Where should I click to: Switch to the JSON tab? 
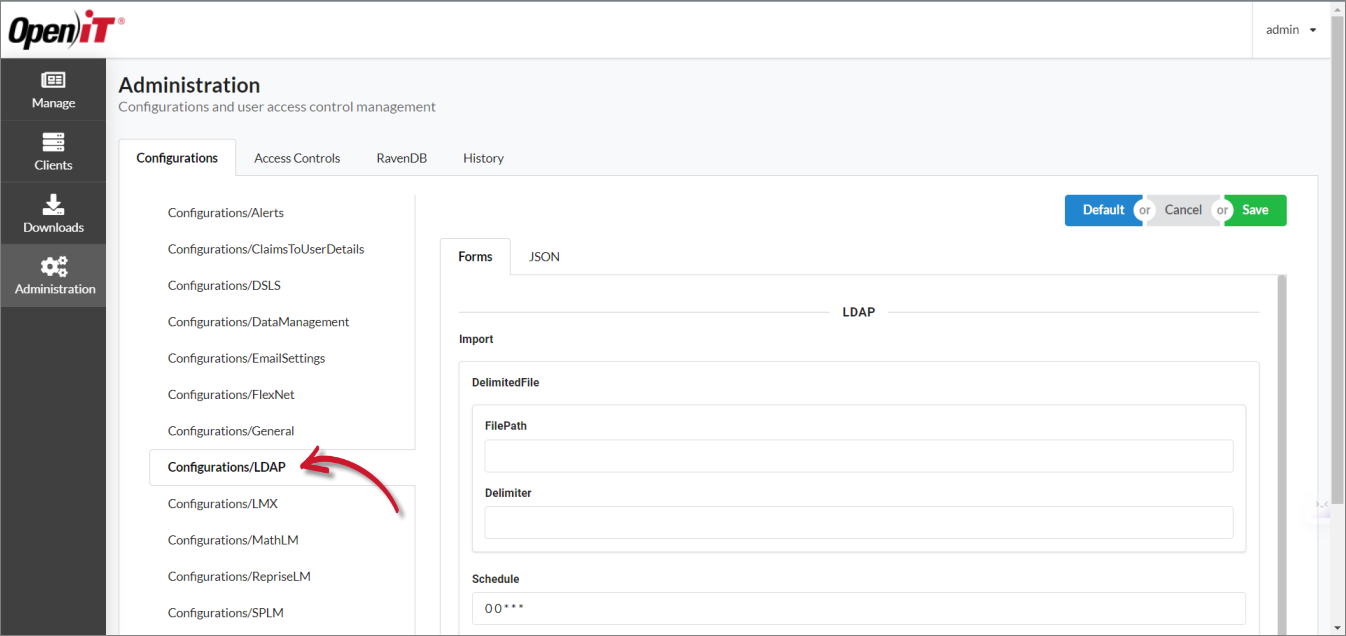tap(544, 257)
